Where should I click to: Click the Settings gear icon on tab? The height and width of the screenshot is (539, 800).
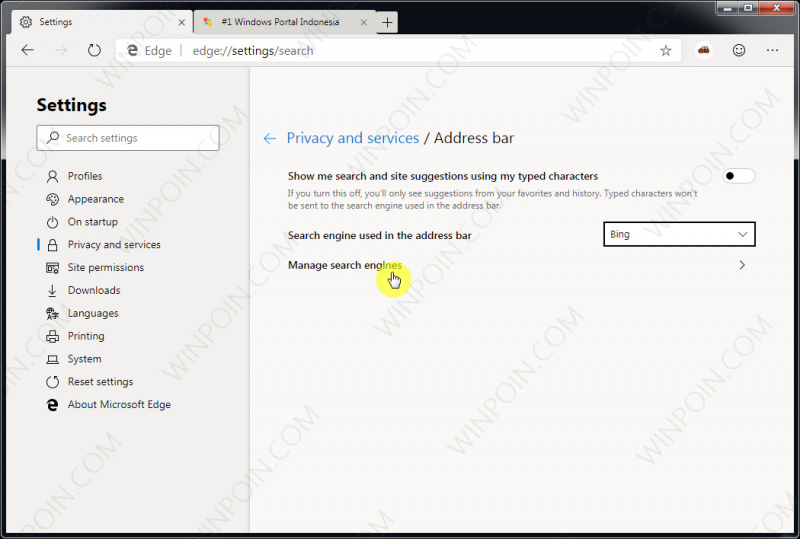[26, 22]
